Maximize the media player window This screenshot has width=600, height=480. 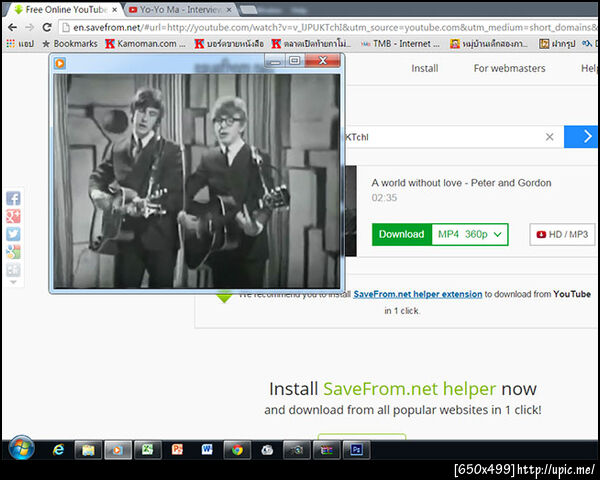click(x=295, y=61)
